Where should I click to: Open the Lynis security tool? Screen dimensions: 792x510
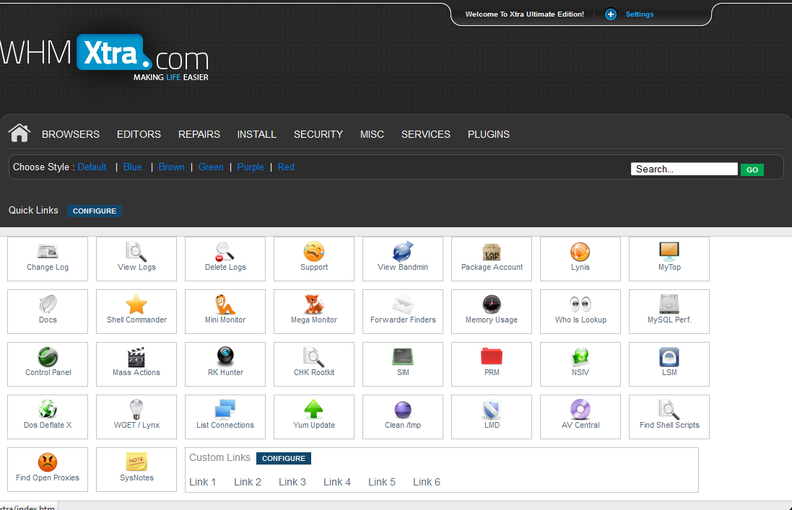[580, 252]
